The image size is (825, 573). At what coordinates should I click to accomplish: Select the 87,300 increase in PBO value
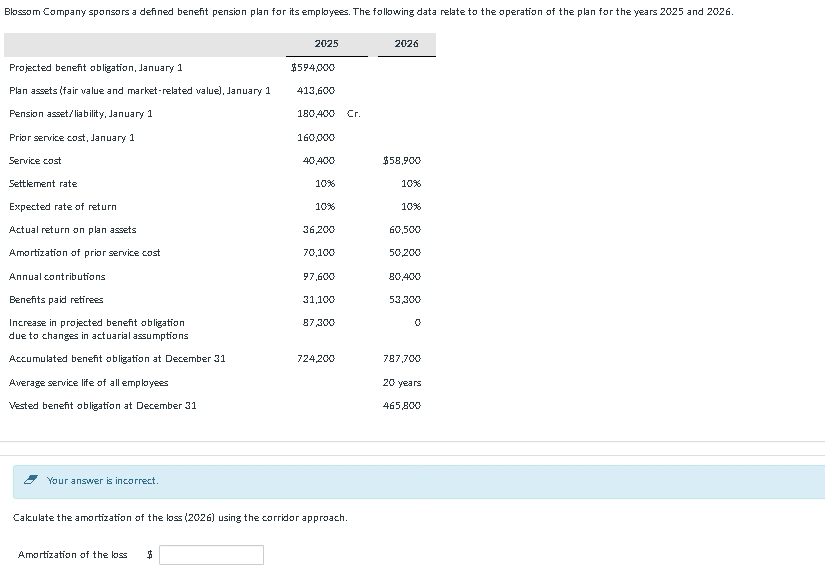(319, 322)
